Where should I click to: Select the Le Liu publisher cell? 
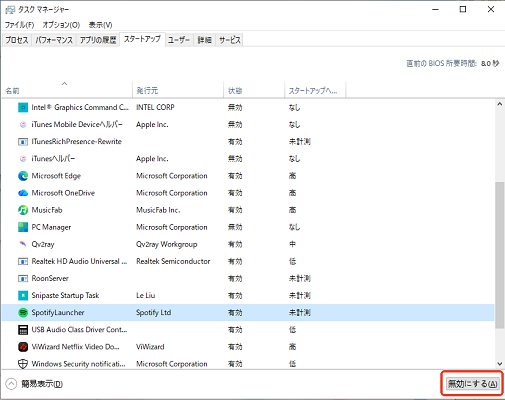pyautogui.click(x=145, y=295)
